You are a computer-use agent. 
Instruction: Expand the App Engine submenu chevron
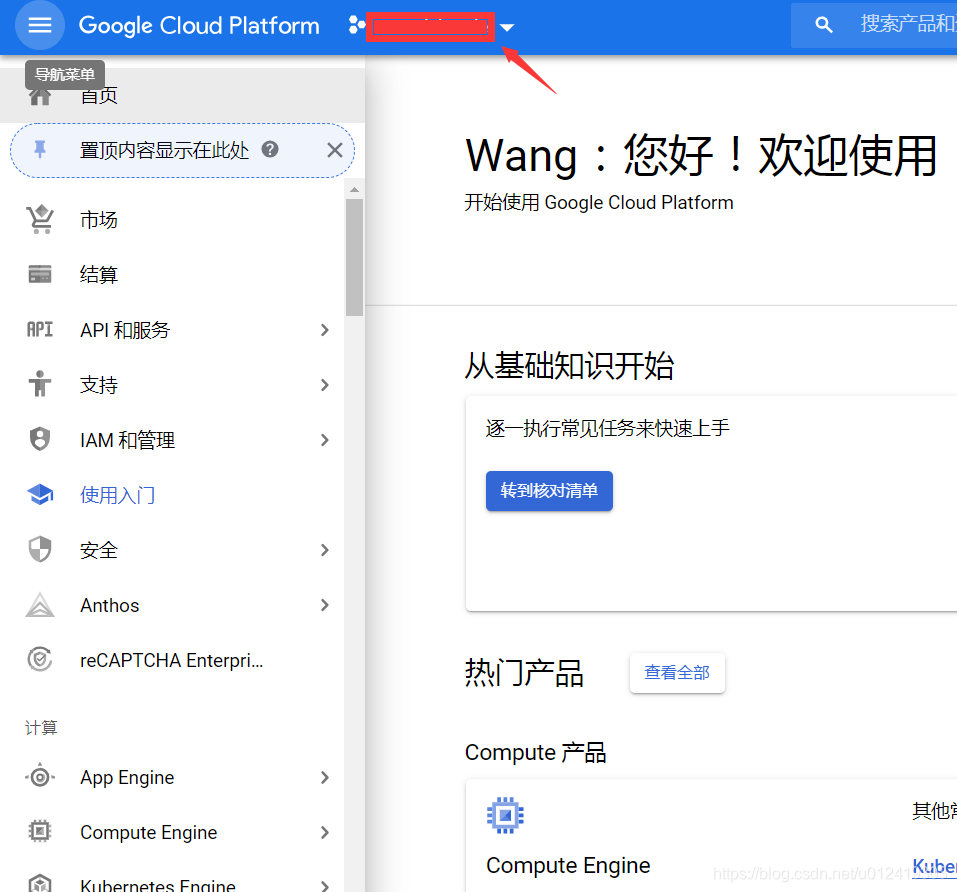pyautogui.click(x=325, y=777)
